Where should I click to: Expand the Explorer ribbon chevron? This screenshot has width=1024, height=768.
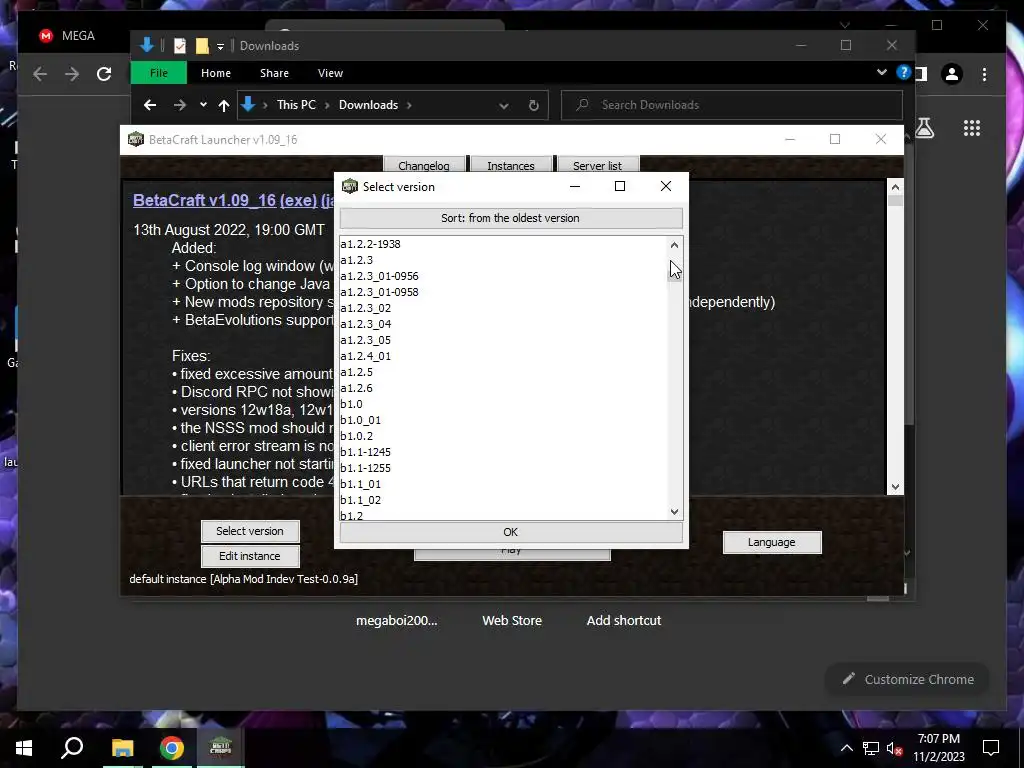882,72
